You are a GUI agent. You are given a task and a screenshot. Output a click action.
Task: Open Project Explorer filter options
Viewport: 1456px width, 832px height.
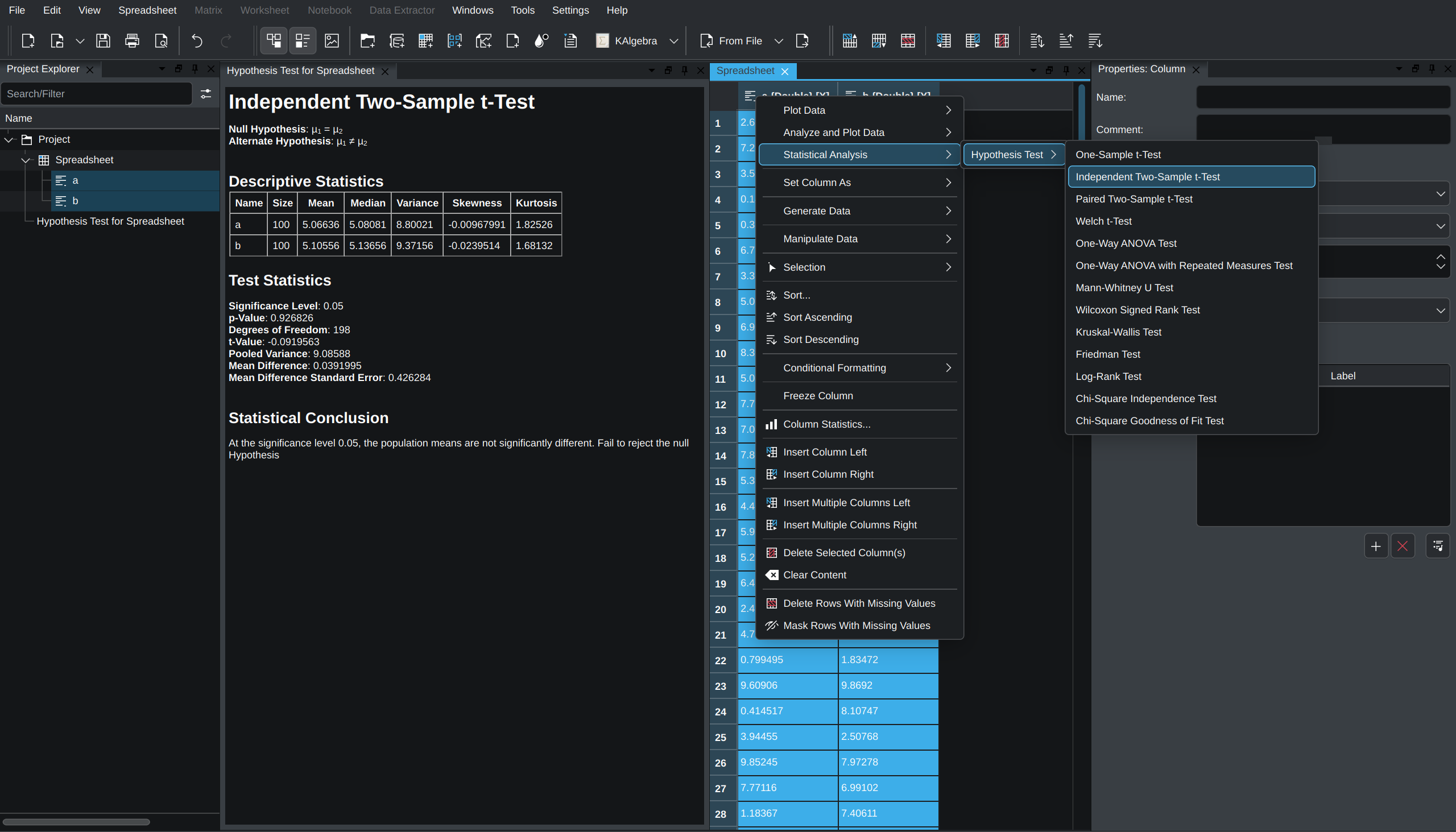coord(206,94)
